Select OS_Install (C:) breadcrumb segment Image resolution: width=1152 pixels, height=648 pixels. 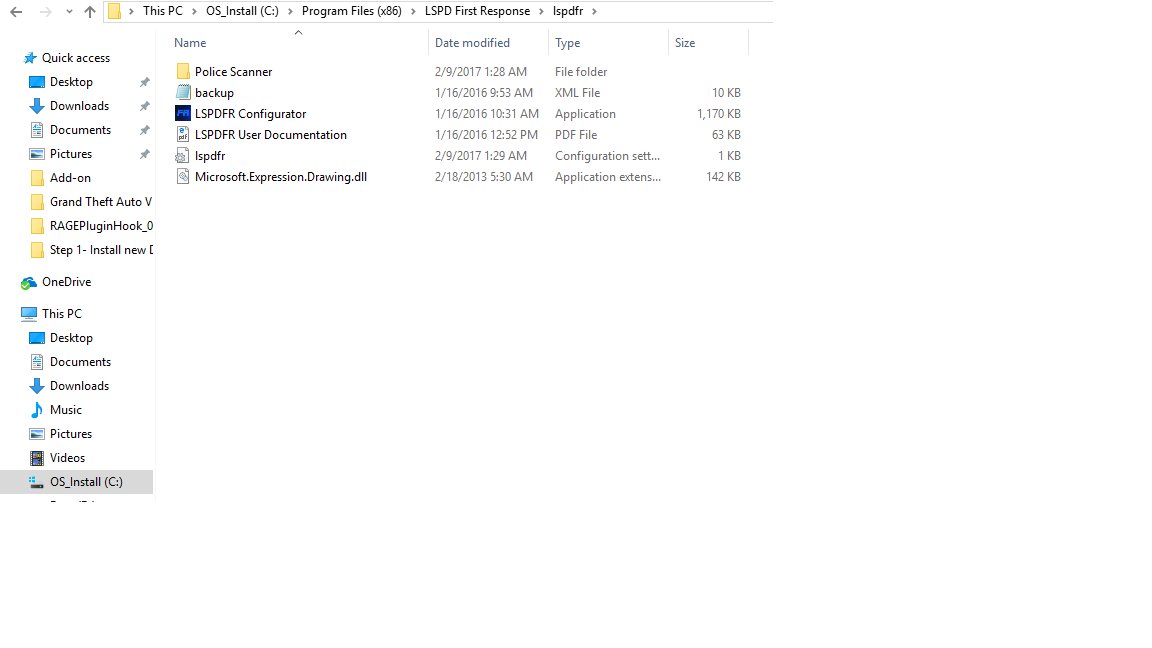point(242,11)
